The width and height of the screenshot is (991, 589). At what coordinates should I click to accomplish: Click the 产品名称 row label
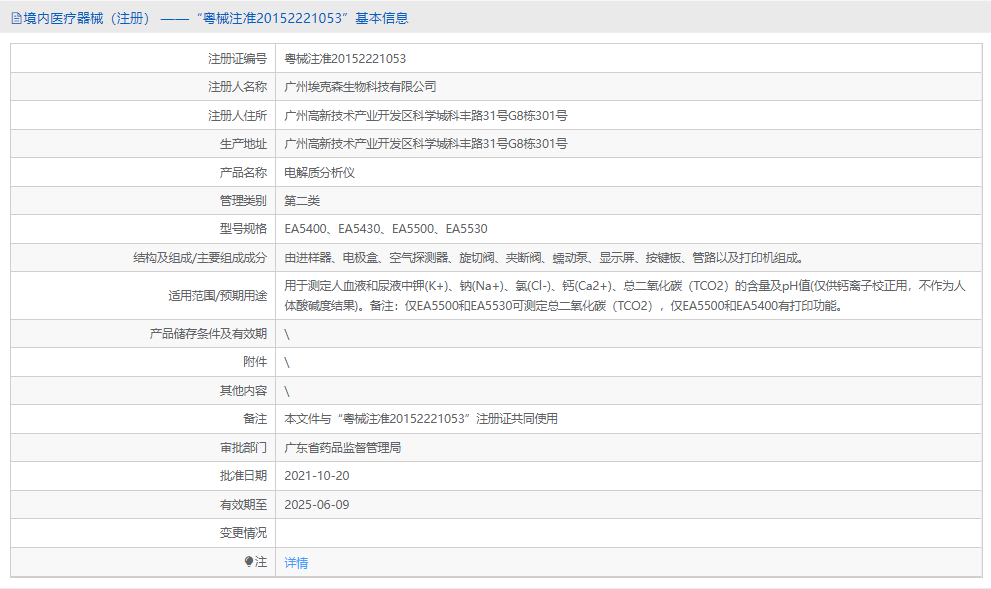[237, 171]
